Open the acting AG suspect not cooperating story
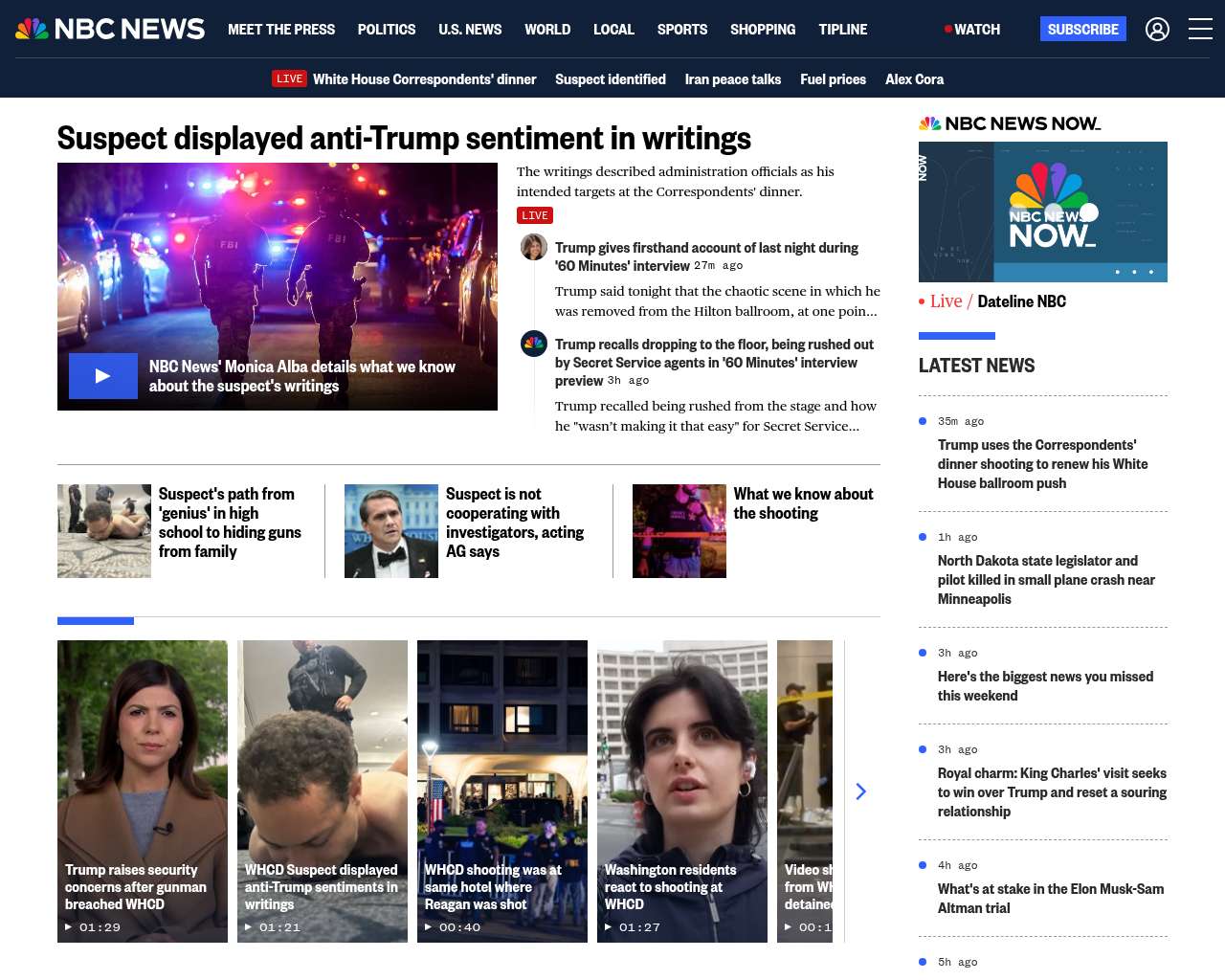 click(x=514, y=522)
